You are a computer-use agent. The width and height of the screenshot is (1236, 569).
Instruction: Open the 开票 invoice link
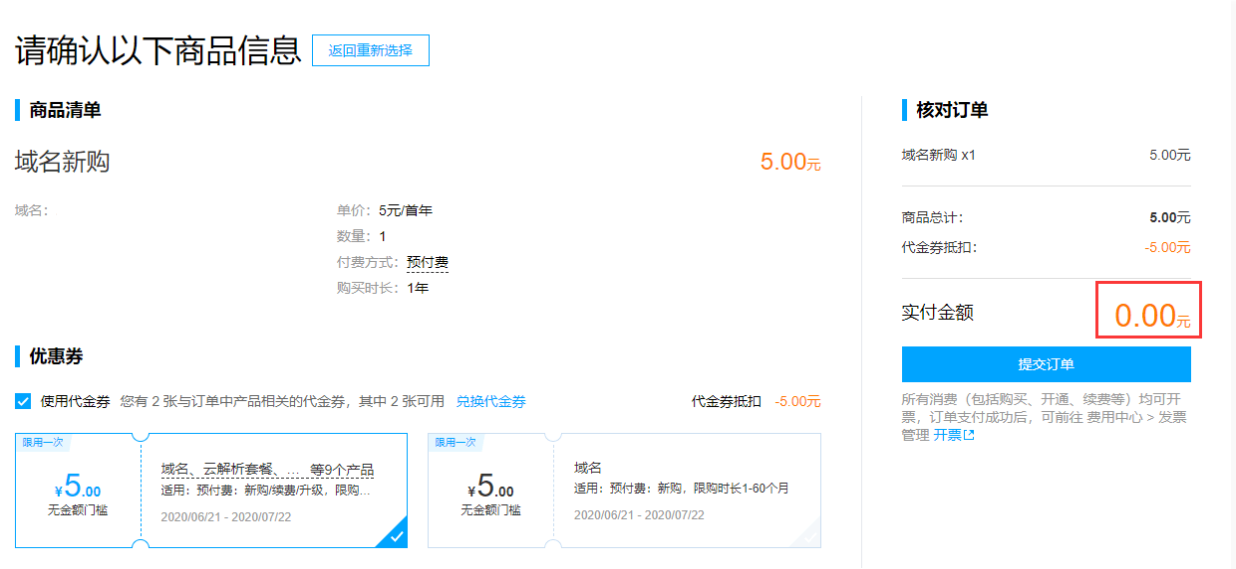tap(946, 436)
